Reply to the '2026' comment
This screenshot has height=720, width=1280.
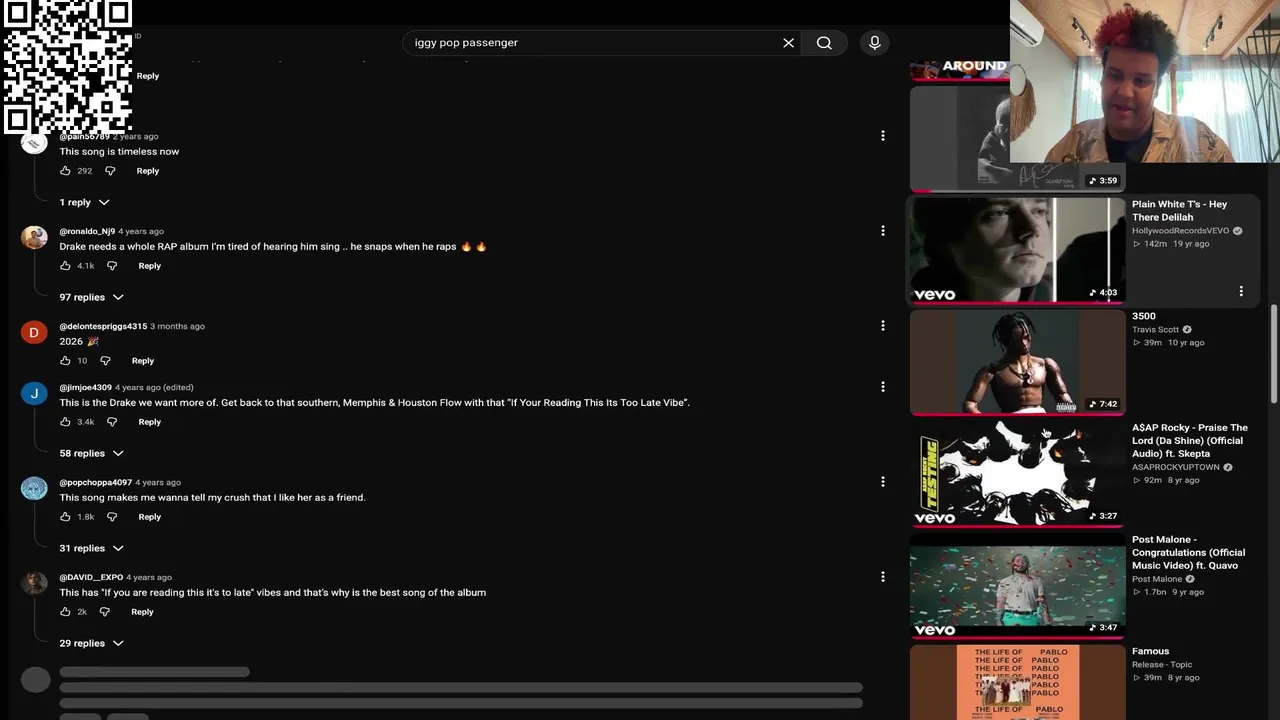click(143, 361)
